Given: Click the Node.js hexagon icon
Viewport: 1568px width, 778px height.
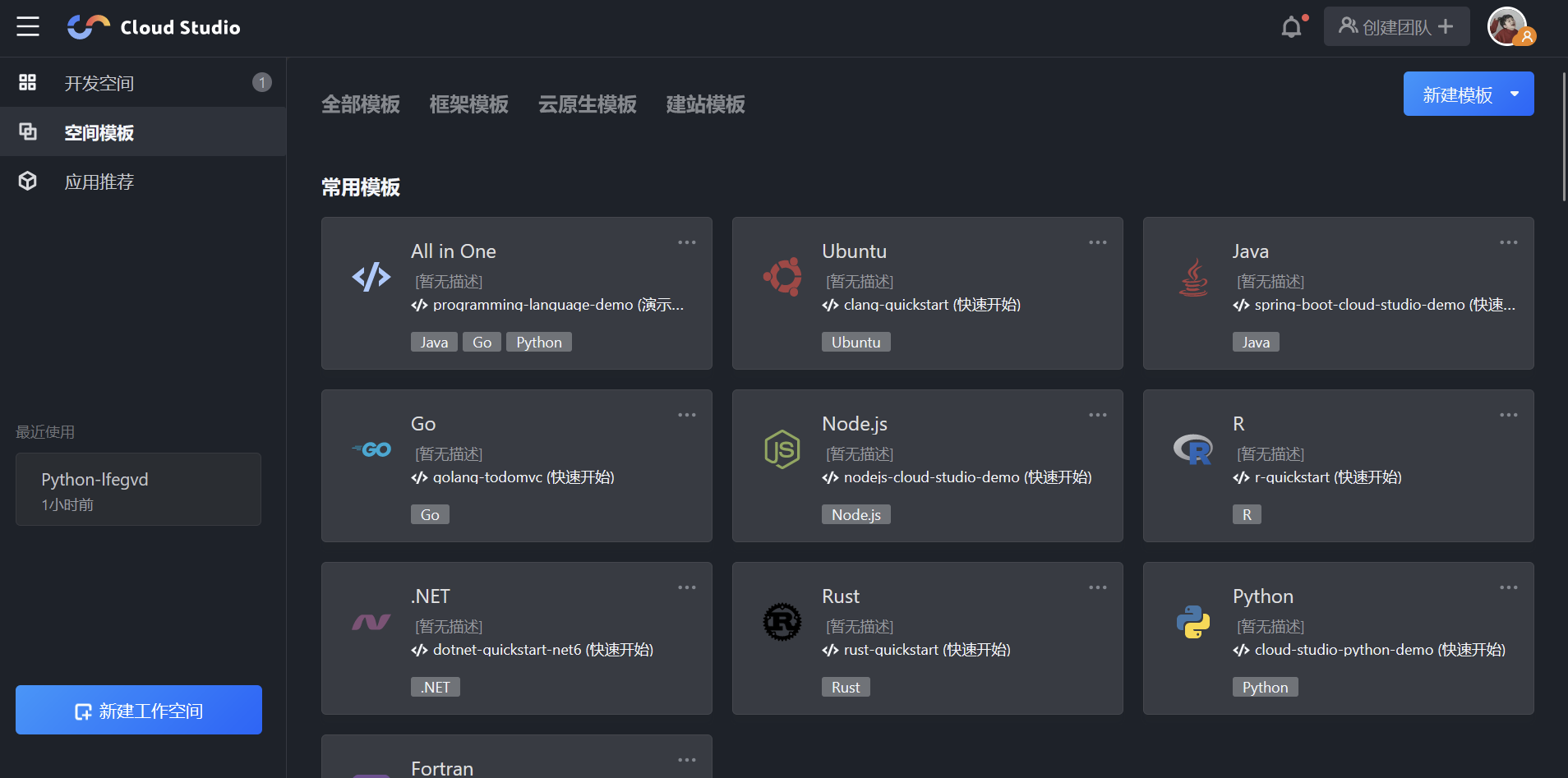Looking at the screenshot, I should (782, 449).
